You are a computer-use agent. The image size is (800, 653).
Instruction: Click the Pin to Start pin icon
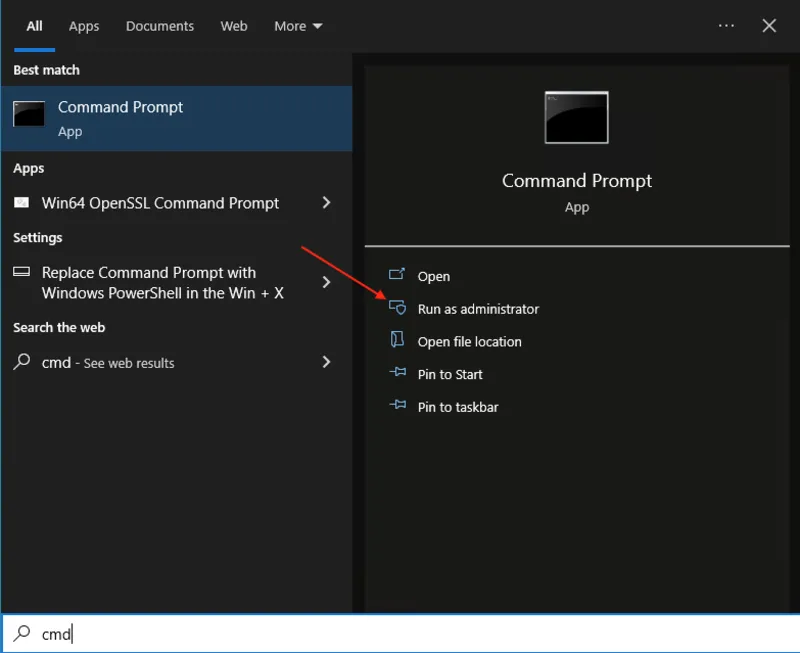tap(397, 372)
